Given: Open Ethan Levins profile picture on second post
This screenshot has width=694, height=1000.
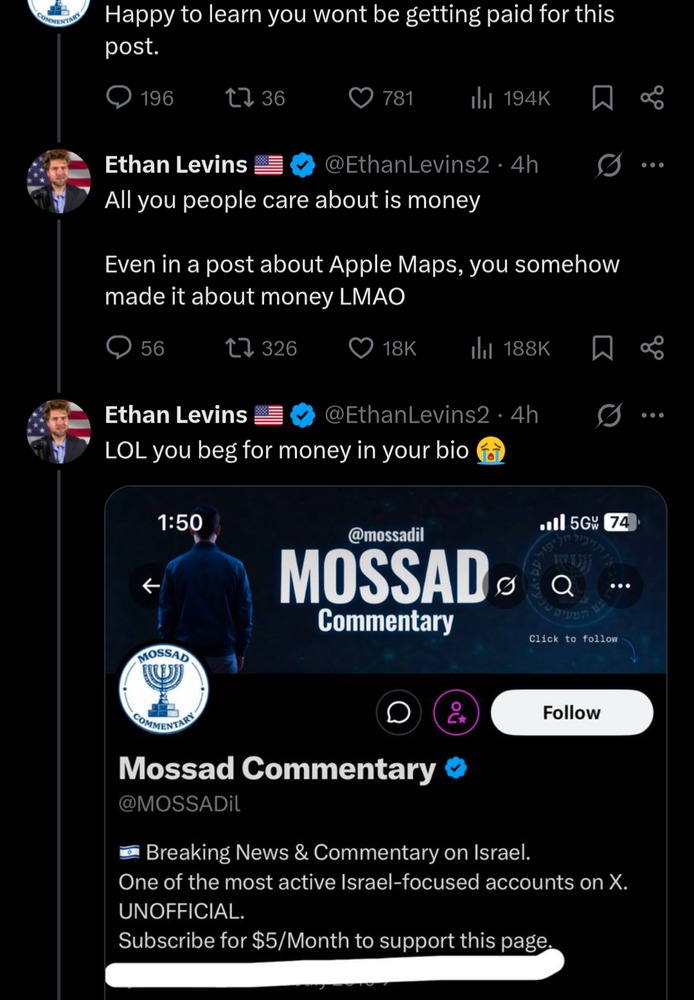Looking at the screenshot, I should [x=58, y=430].
